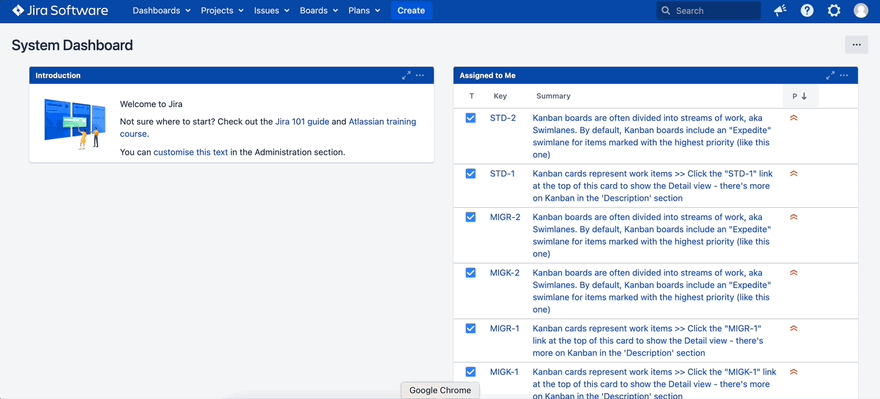The width and height of the screenshot is (880, 399).
Task: Open the STD-2 Swimlanes summary link
Action: click(x=652, y=136)
